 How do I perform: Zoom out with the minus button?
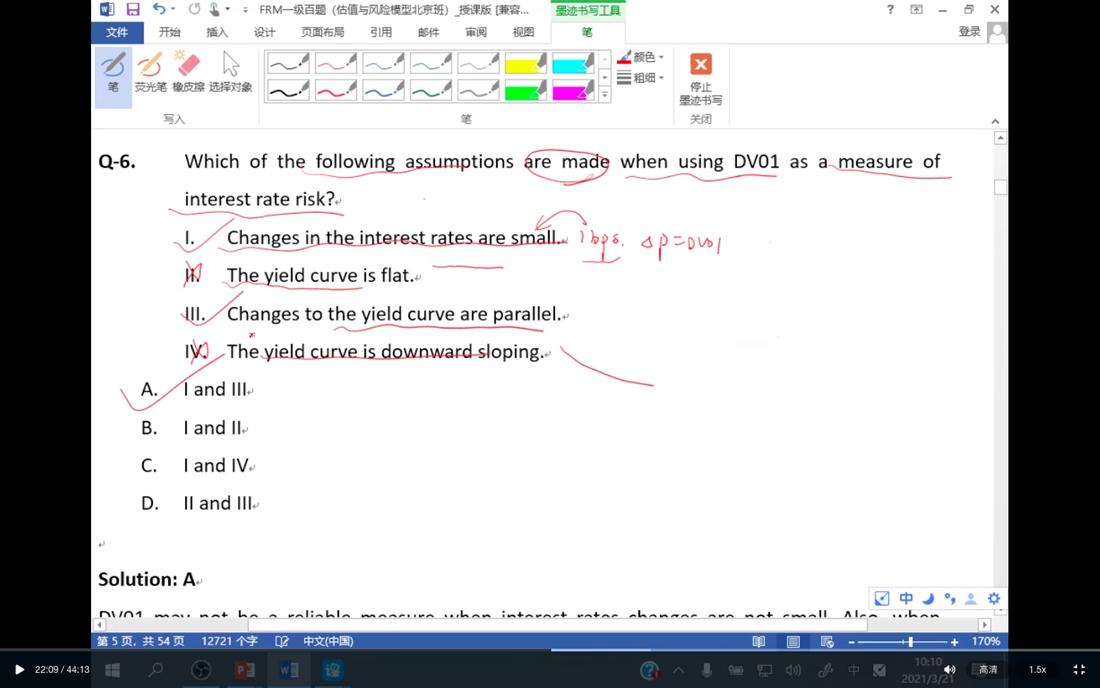click(x=852, y=642)
